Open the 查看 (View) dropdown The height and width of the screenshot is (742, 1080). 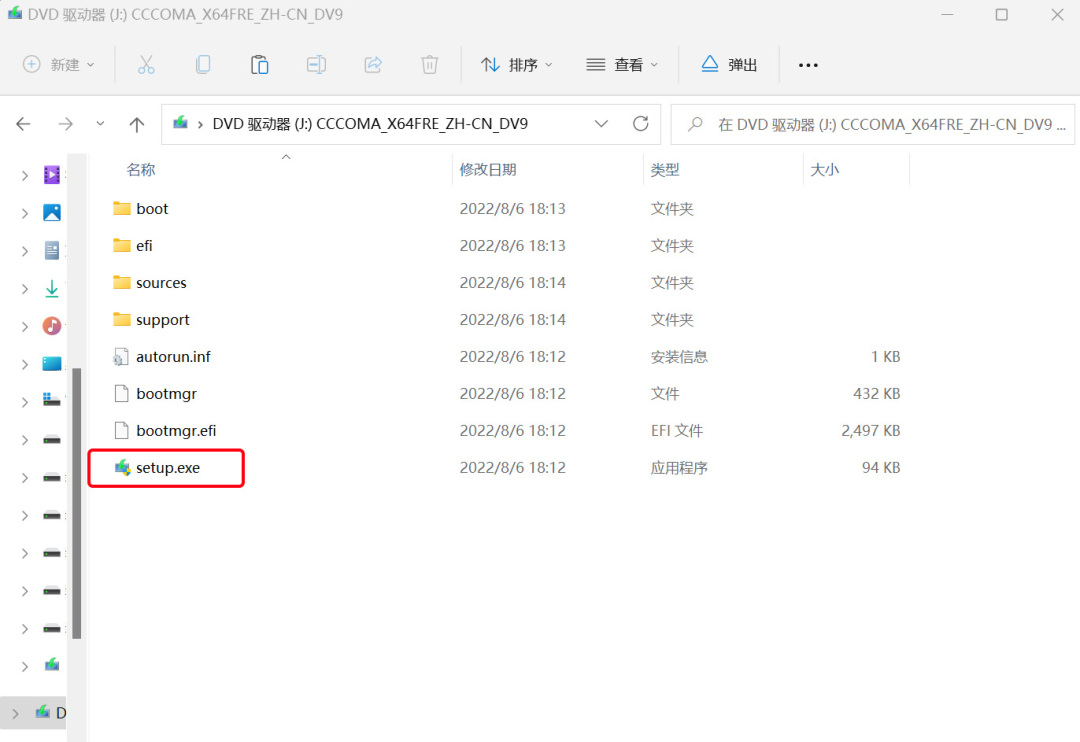pos(622,64)
